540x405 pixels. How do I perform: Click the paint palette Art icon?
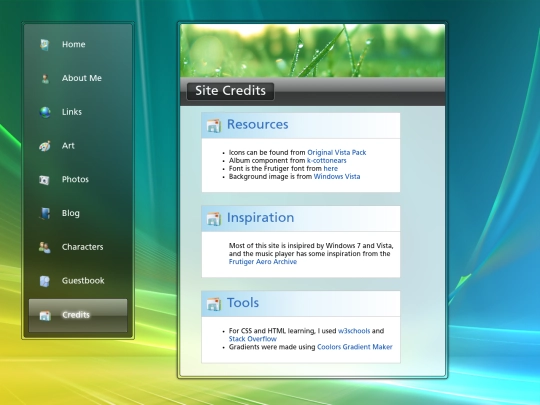tap(45, 146)
